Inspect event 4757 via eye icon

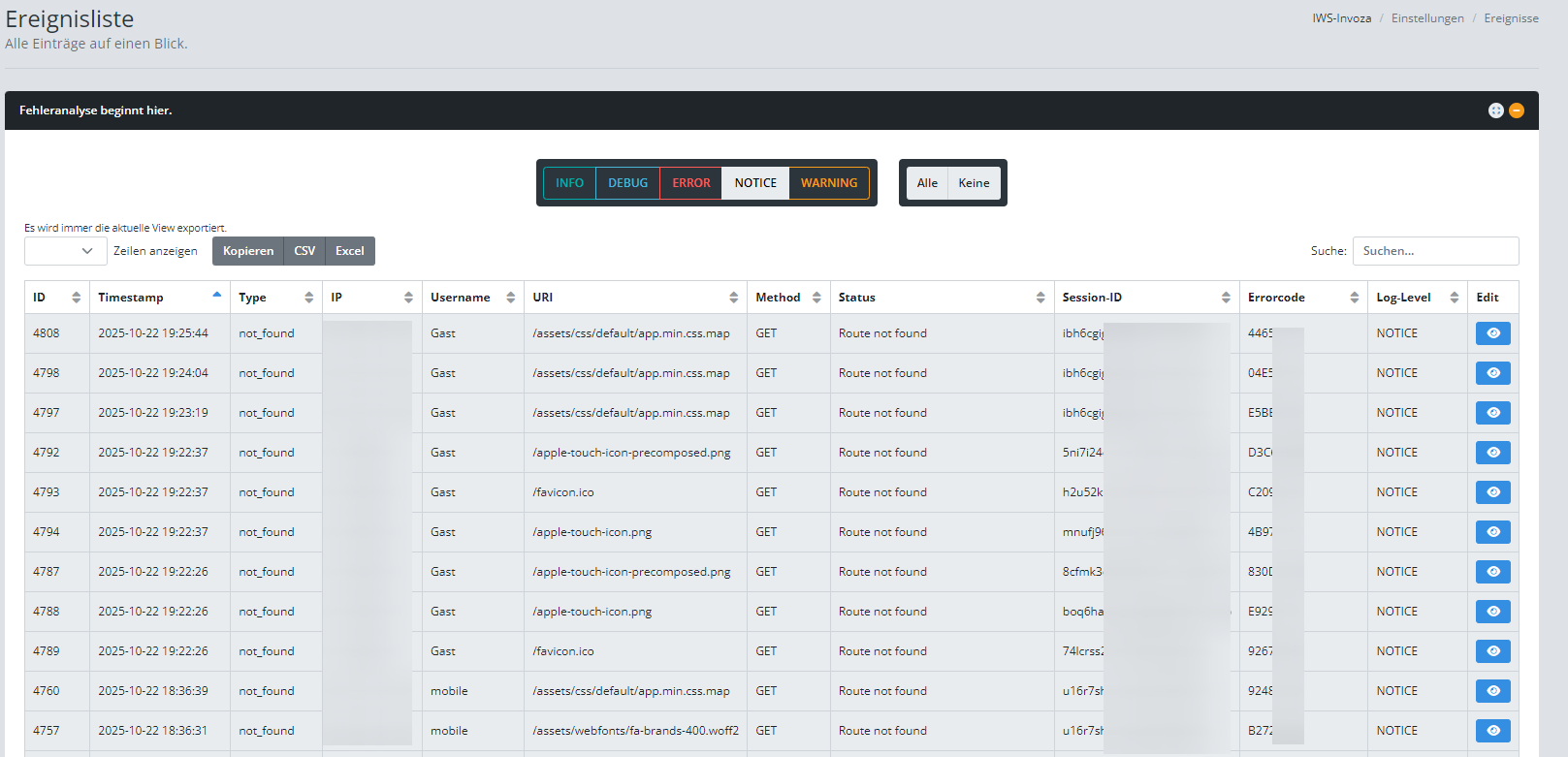pos(1492,731)
